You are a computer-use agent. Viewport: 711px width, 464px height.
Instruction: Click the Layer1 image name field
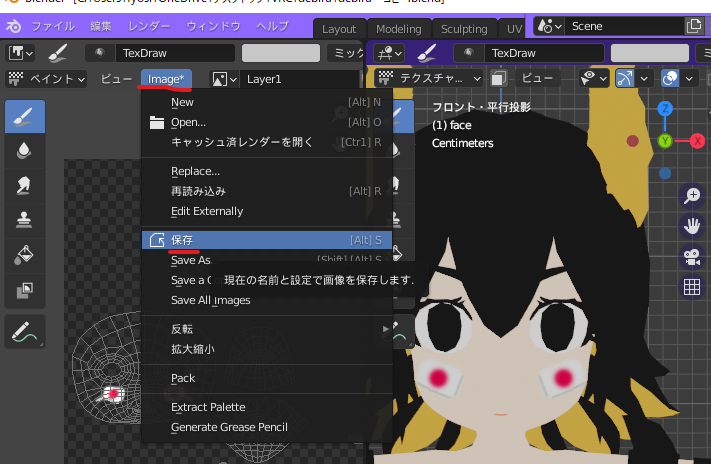(x=301, y=79)
